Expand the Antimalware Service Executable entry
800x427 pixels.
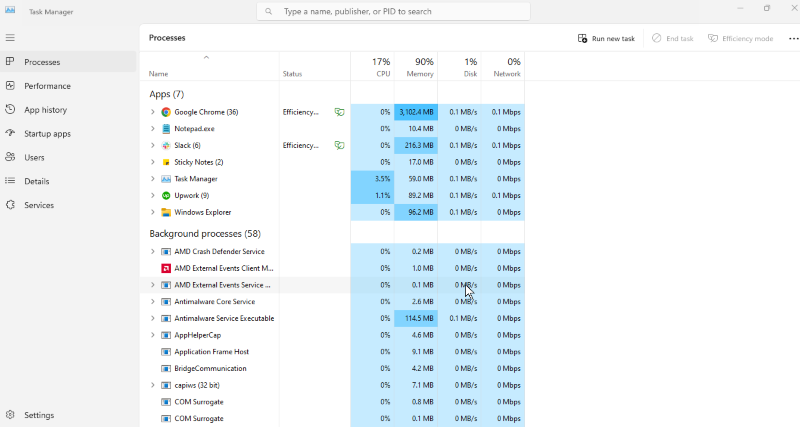point(153,318)
